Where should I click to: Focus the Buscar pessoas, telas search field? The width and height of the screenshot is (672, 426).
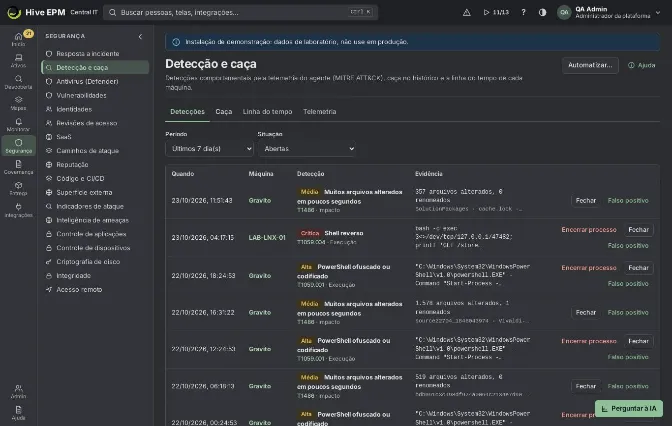pos(240,12)
